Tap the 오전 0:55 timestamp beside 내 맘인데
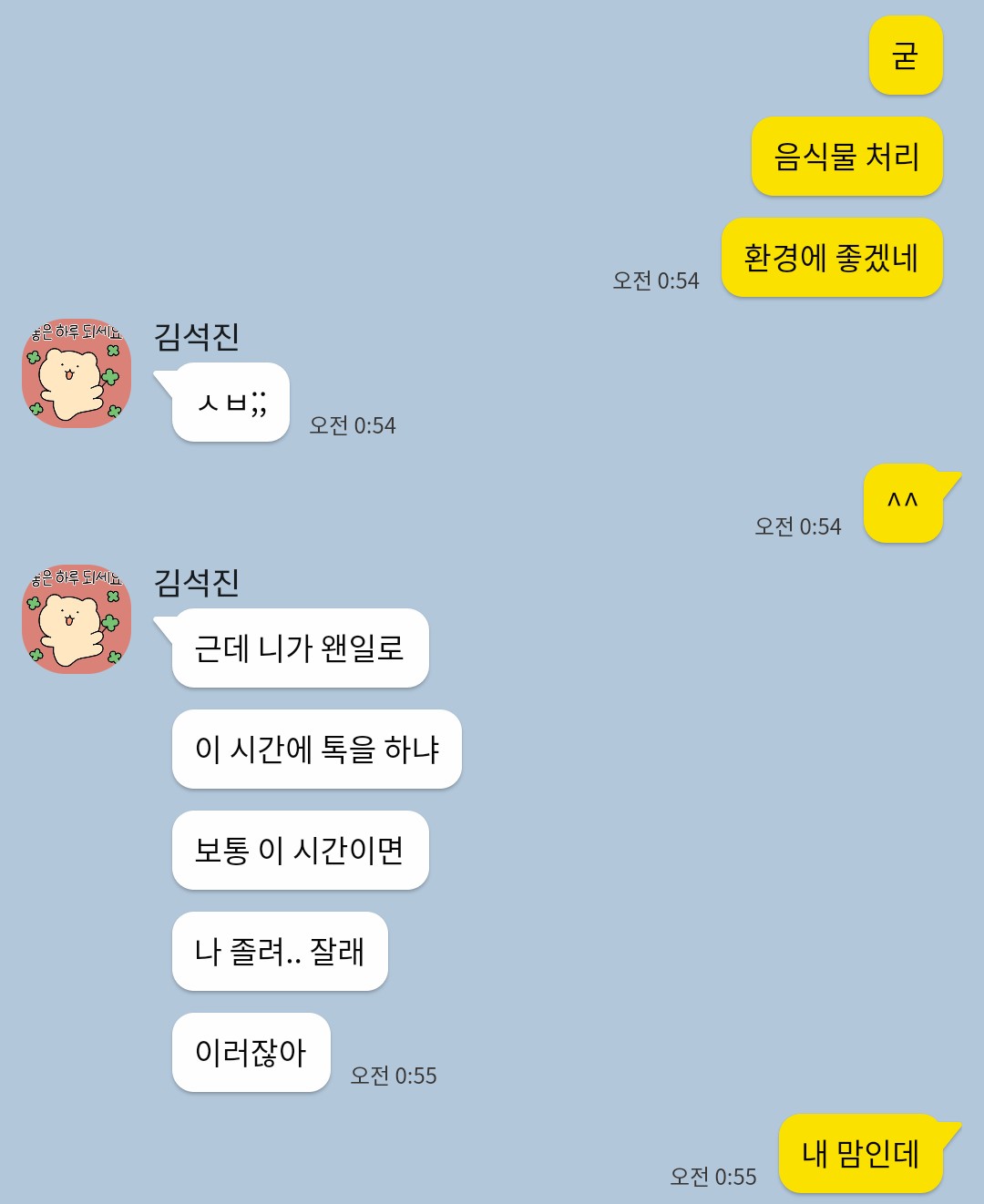 coord(713,1177)
